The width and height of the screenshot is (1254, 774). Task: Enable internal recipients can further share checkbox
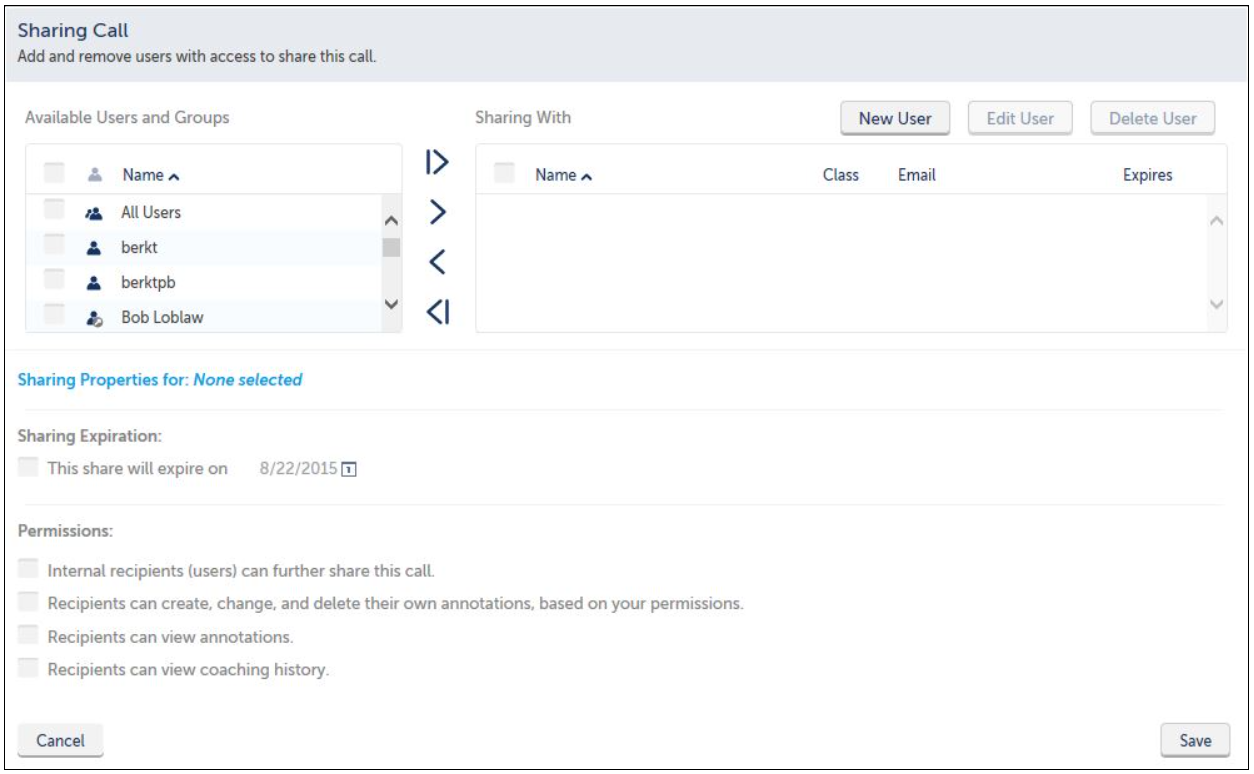tap(28, 569)
